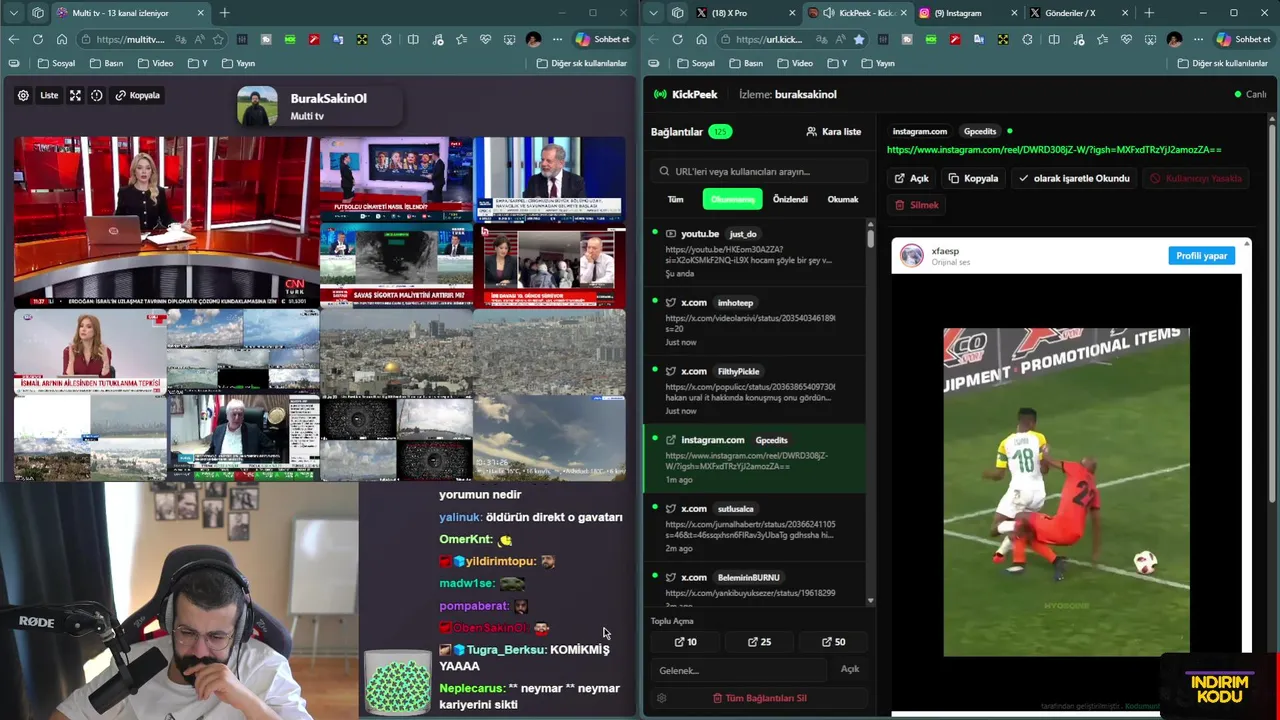Open Multi tv window address bar

click(130, 40)
